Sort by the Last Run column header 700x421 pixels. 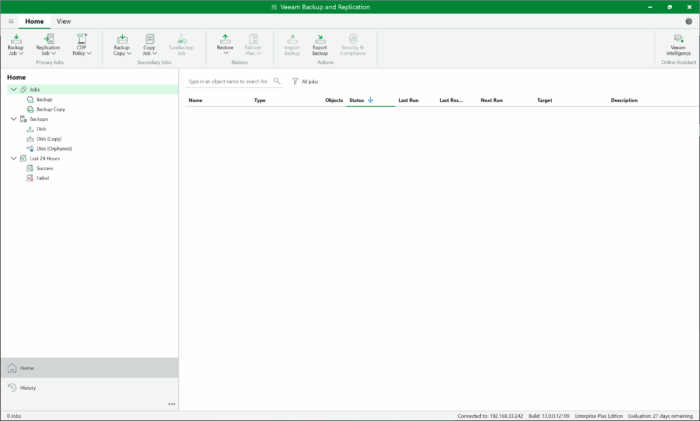coord(408,100)
